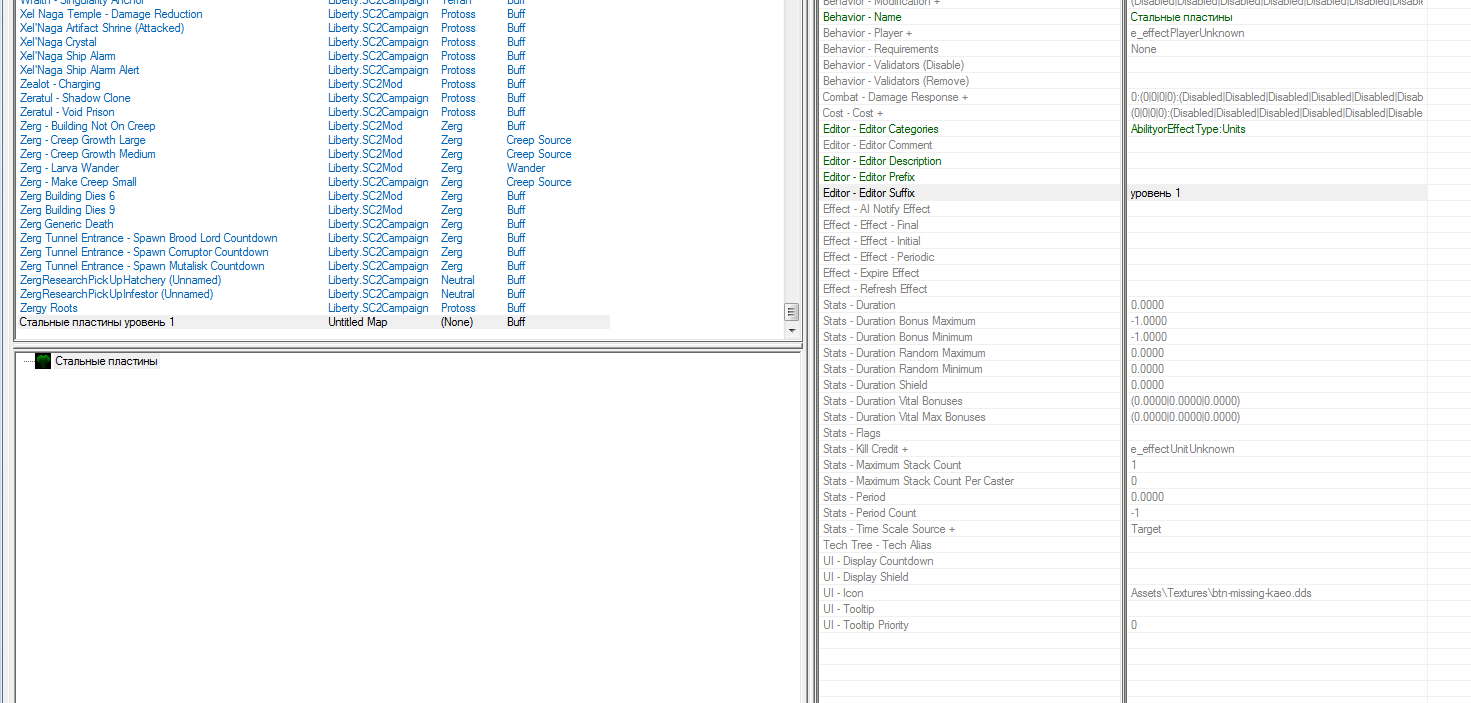Click the Editor Suffix value 'уровень 1'
Screen dimensions: 1471x703
pos(1155,193)
